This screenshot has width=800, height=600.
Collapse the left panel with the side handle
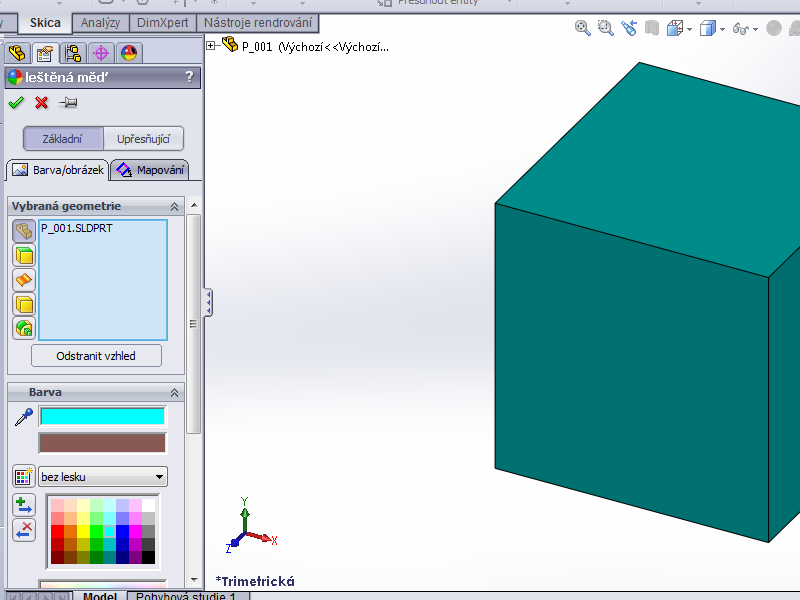[208, 303]
